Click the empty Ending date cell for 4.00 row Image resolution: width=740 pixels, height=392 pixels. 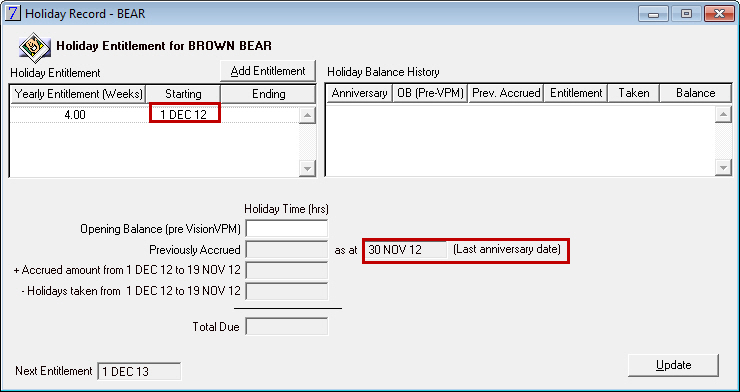tap(260, 115)
